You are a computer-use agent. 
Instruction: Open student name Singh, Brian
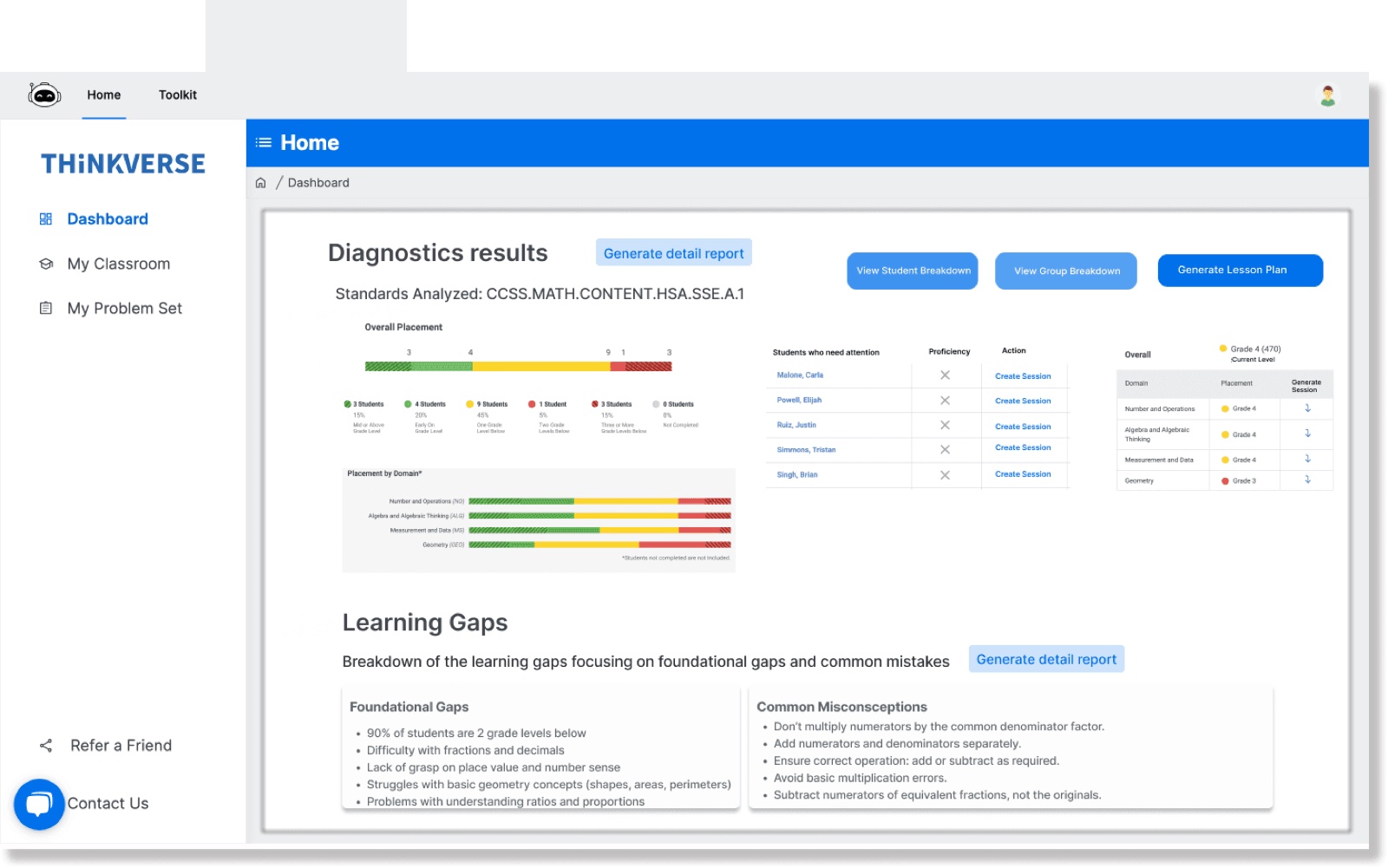click(797, 475)
